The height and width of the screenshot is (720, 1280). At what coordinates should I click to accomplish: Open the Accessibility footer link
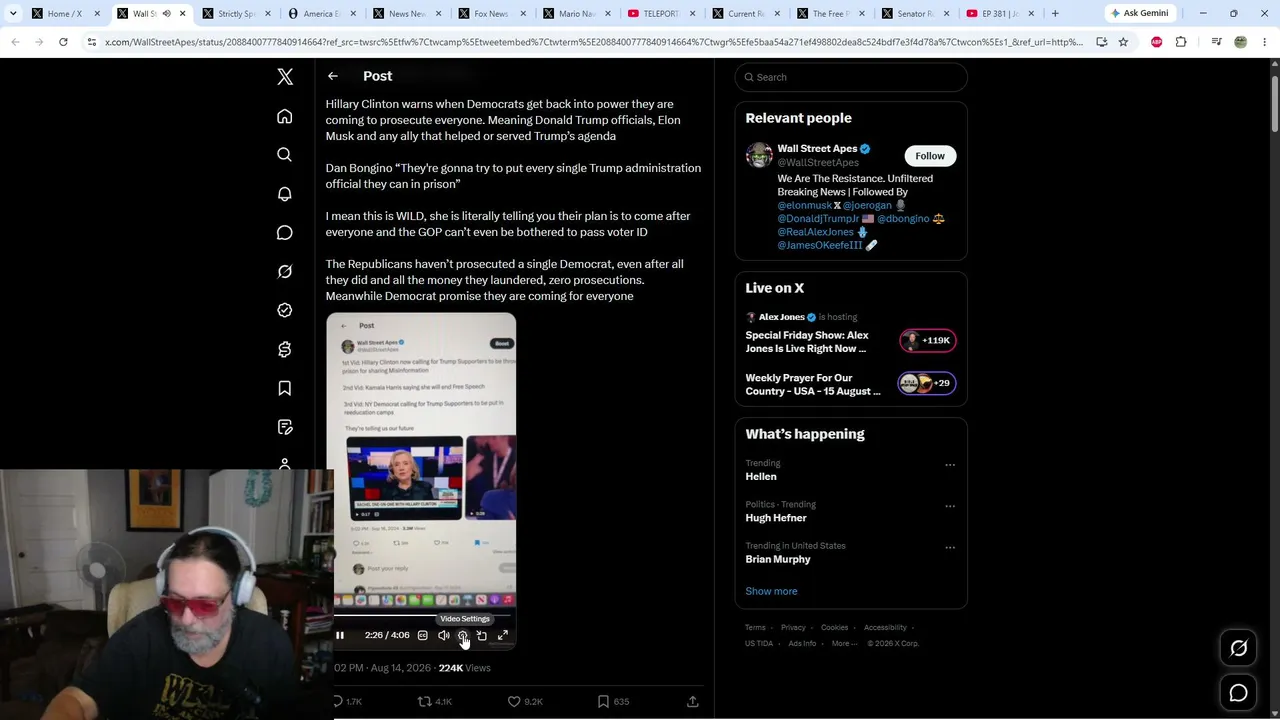[885, 628]
